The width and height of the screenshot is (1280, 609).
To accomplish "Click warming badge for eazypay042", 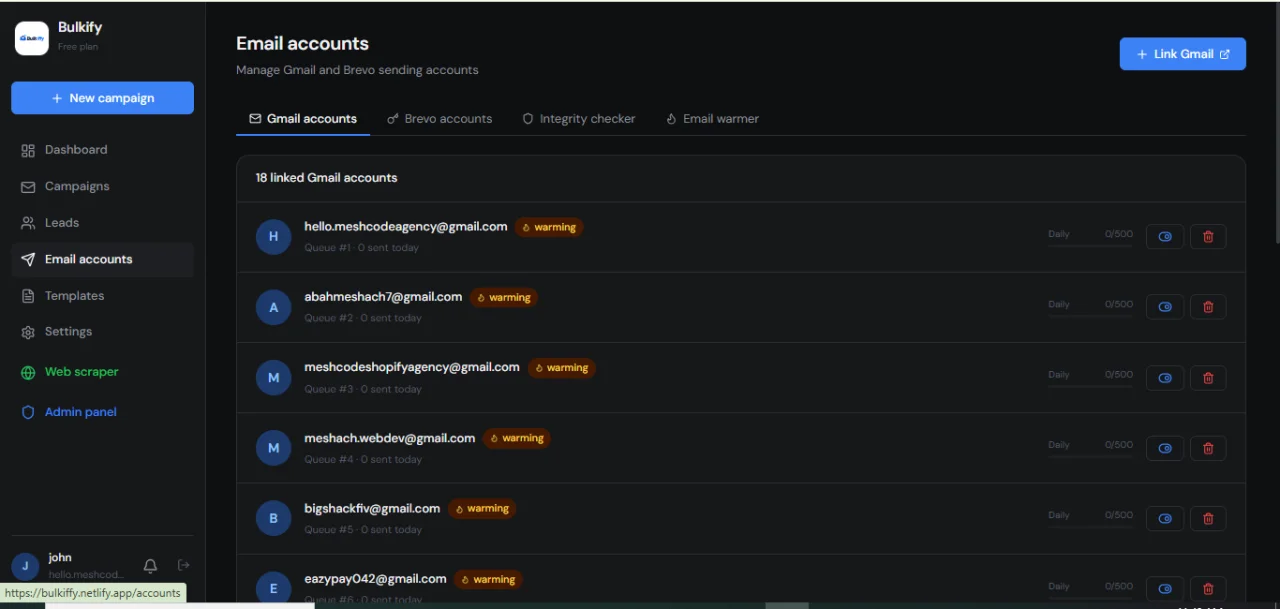I will click(x=488, y=579).
